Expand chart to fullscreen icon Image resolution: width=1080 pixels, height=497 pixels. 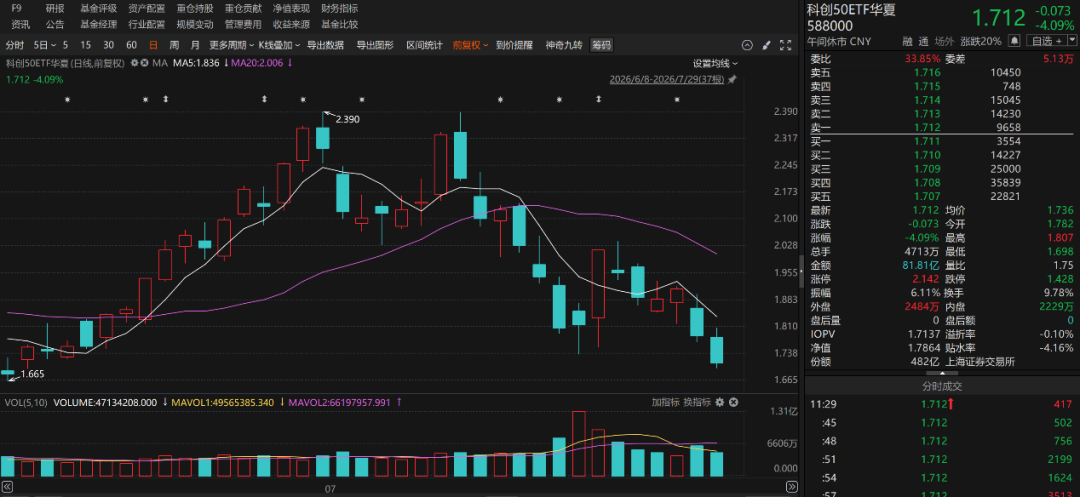tap(785, 45)
